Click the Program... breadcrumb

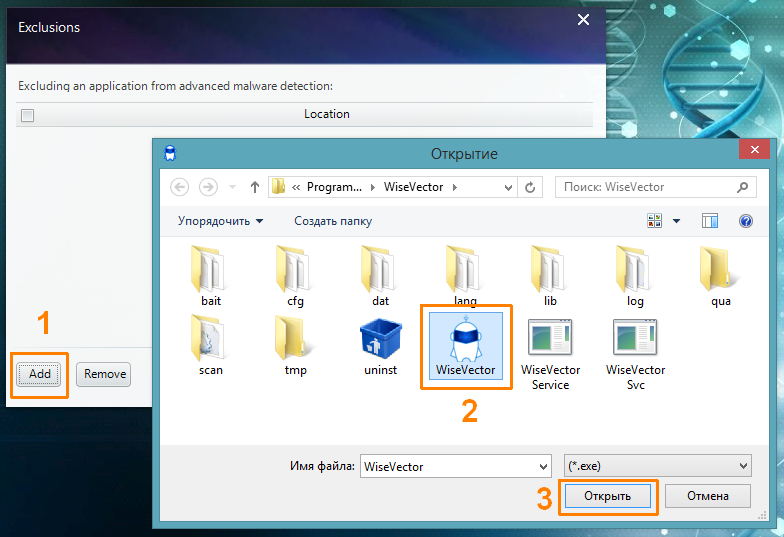334,186
